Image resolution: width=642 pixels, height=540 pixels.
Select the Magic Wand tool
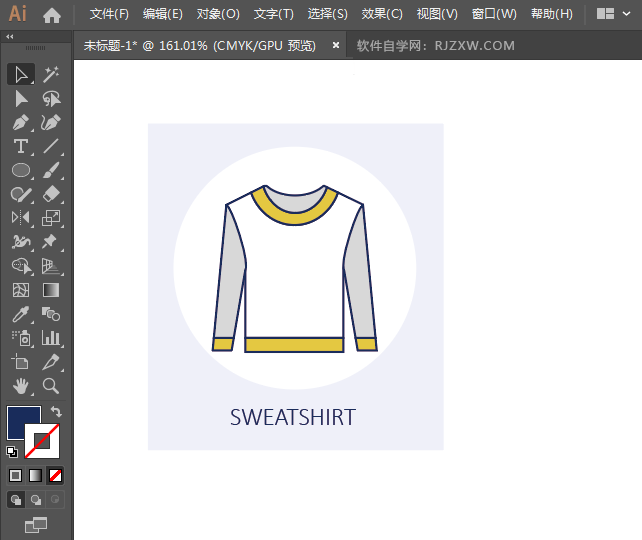51,74
